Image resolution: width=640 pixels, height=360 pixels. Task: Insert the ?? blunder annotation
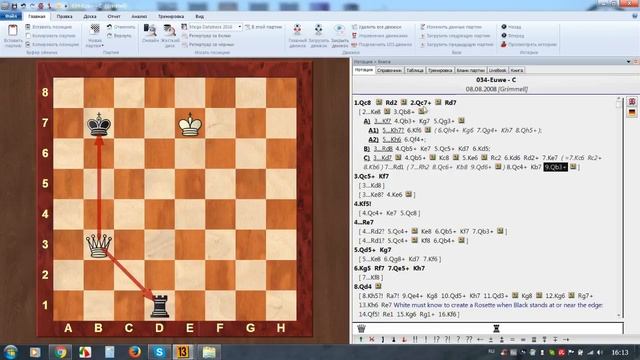(469, 339)
